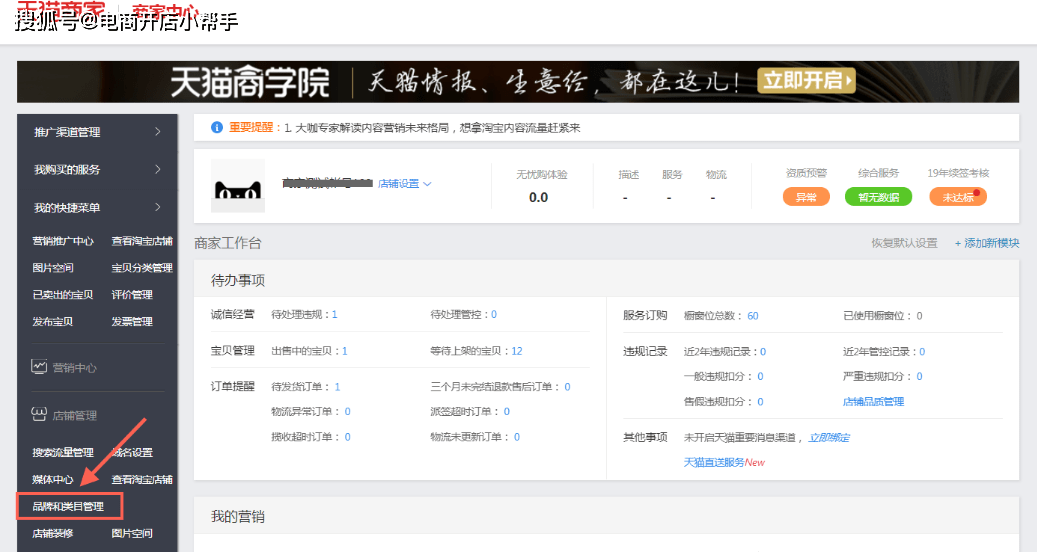Open the 物流异常订单 count
The width and height of the screenshot is (1037, 552).
pos(348,412)
